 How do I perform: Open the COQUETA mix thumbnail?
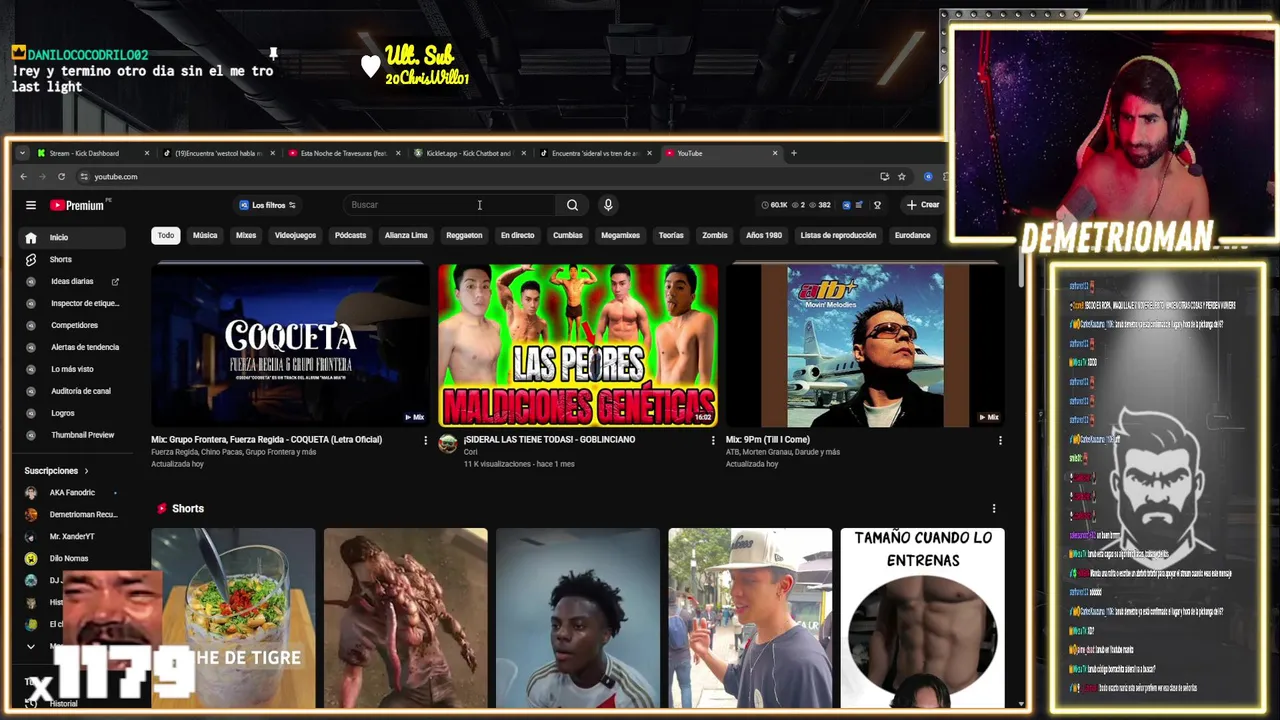tap(290, 346)
